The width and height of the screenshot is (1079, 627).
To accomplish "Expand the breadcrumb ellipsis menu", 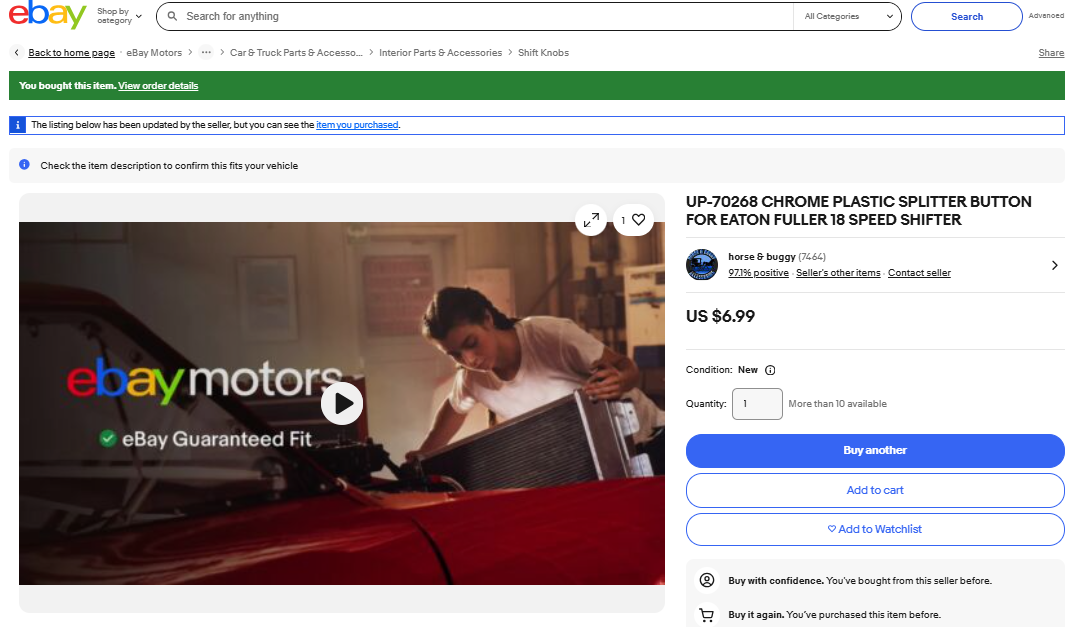I will click(206, 52).
